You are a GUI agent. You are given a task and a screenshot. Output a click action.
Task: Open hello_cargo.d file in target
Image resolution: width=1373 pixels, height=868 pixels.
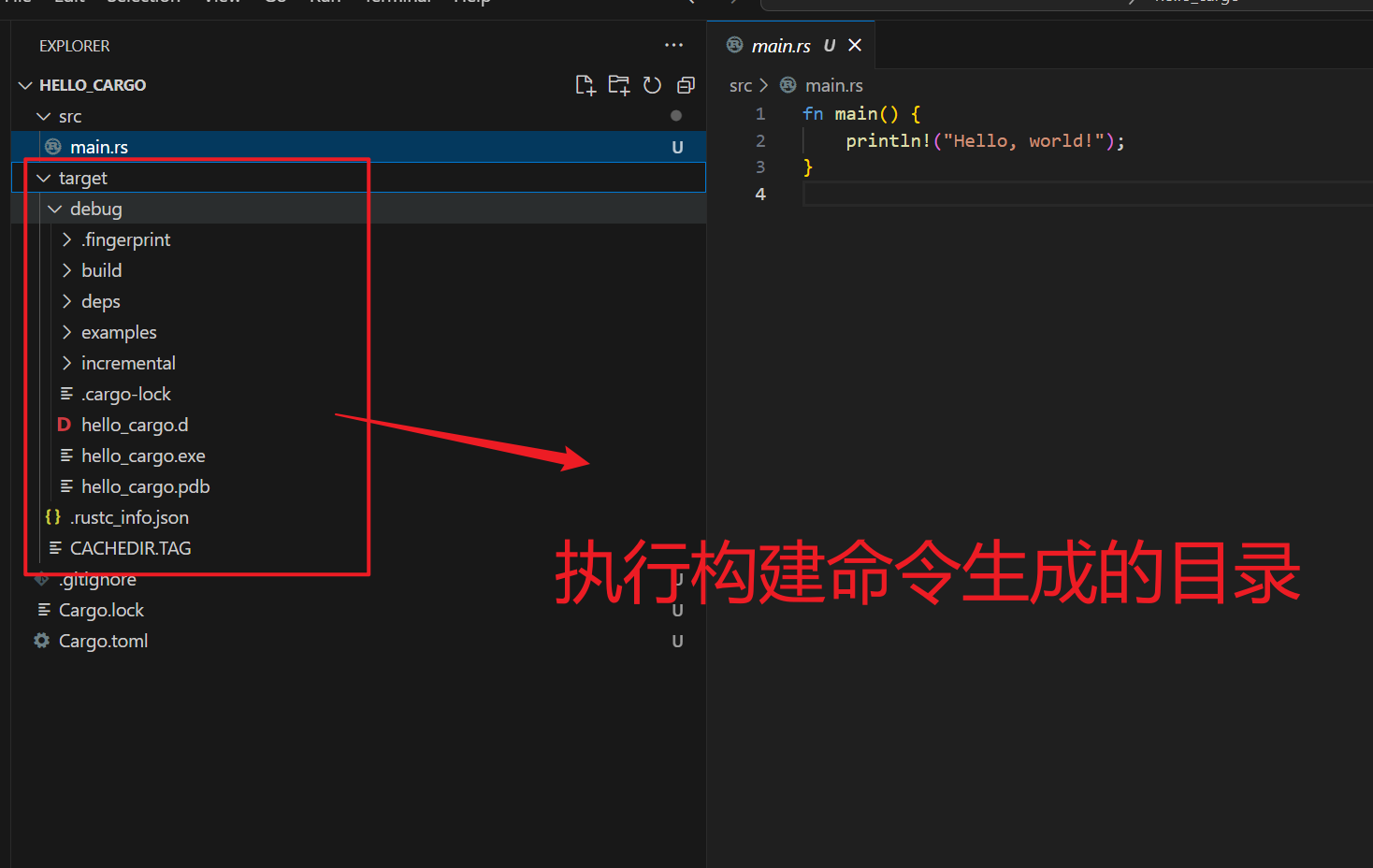135,425
